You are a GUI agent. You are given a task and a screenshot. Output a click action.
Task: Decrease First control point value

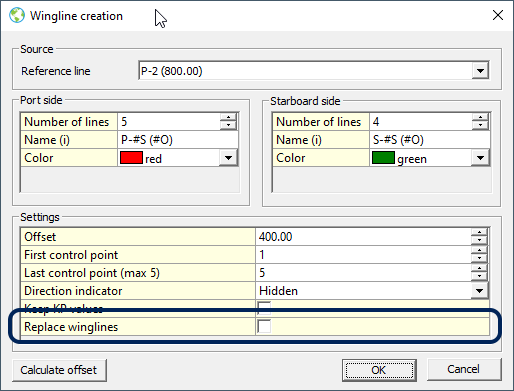479,258
